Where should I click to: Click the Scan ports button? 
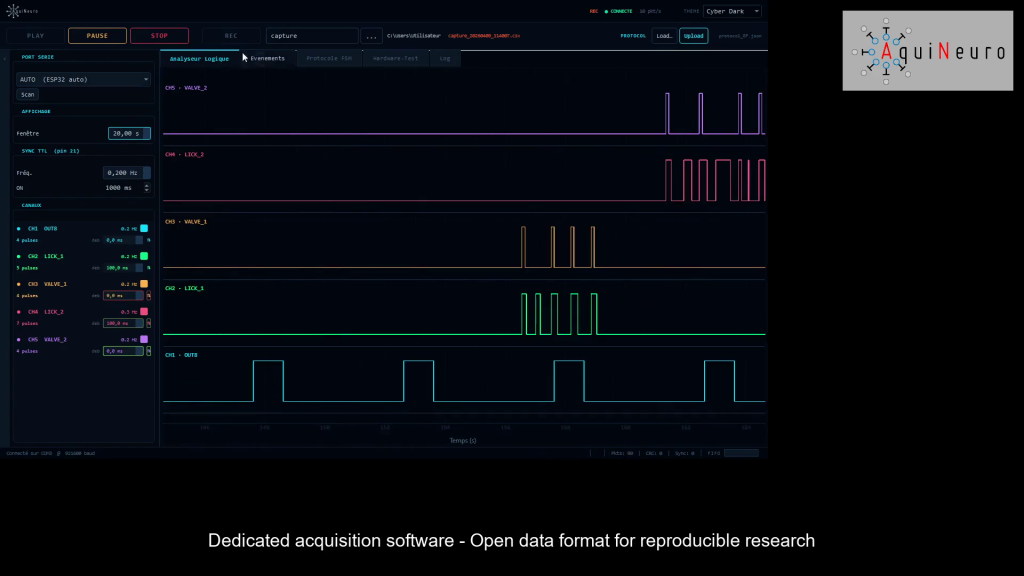(x=27, y=94)
